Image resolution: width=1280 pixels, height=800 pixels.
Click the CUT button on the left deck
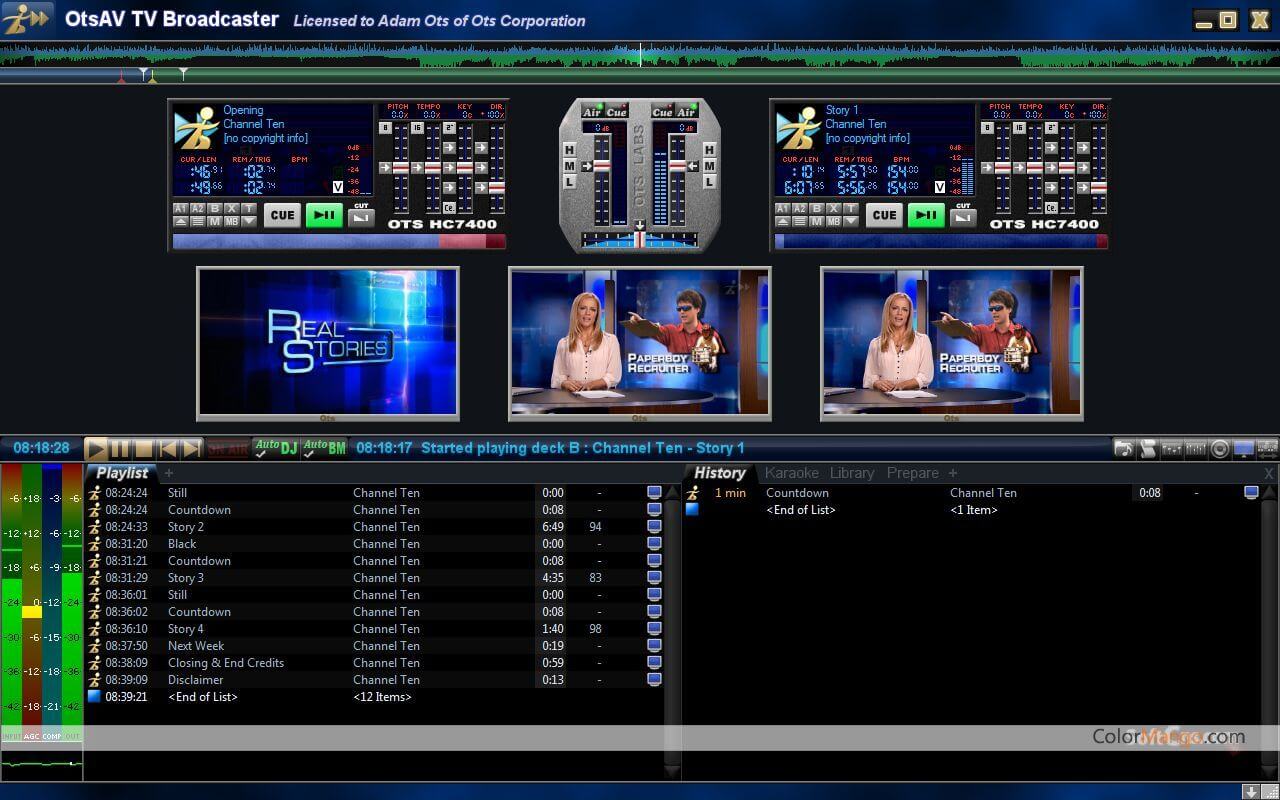pyautogui.click(x=361, y=215)
